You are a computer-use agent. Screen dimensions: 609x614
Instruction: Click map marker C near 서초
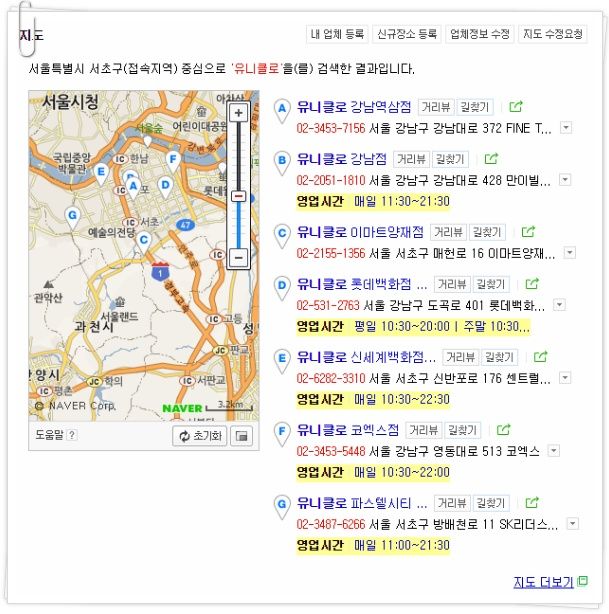click(144, 242)
